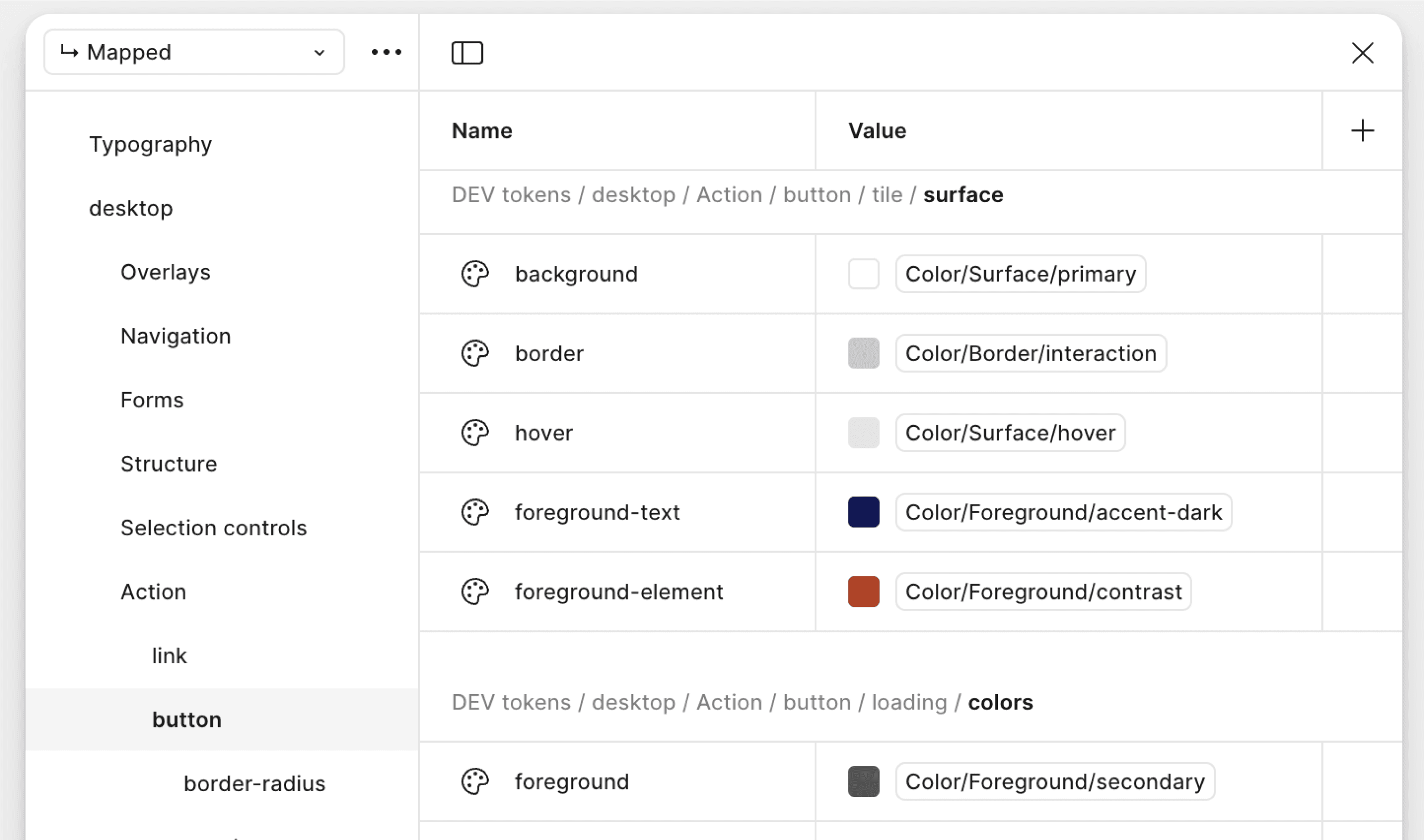Click the palette icon for foreground-element
Image resolution: width=1424 pixels, height=840 pixels.
click(474, 592)
